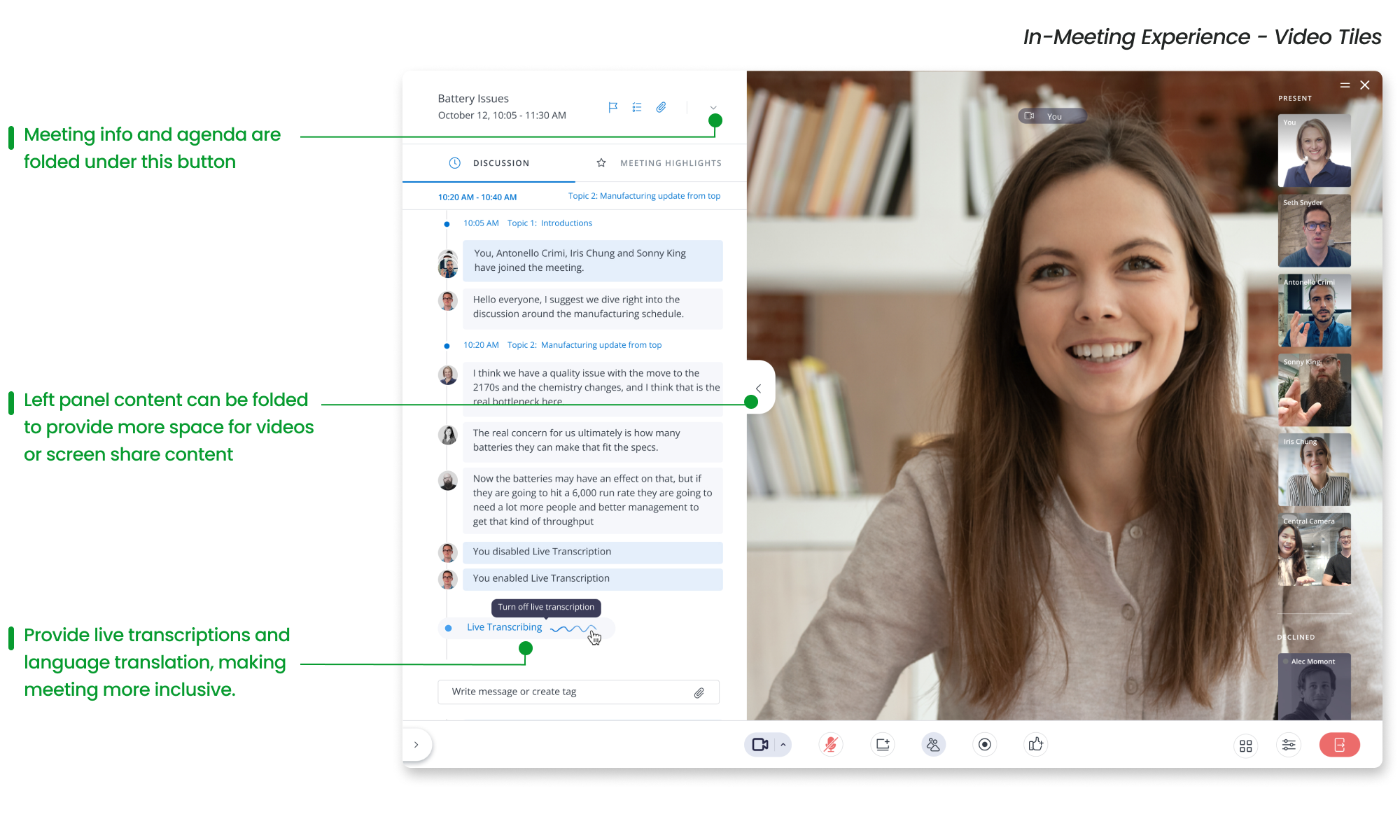1400x840 pixels.
Task: Expand meeting info dropdown chevron
Action: [x=713, y=108]
